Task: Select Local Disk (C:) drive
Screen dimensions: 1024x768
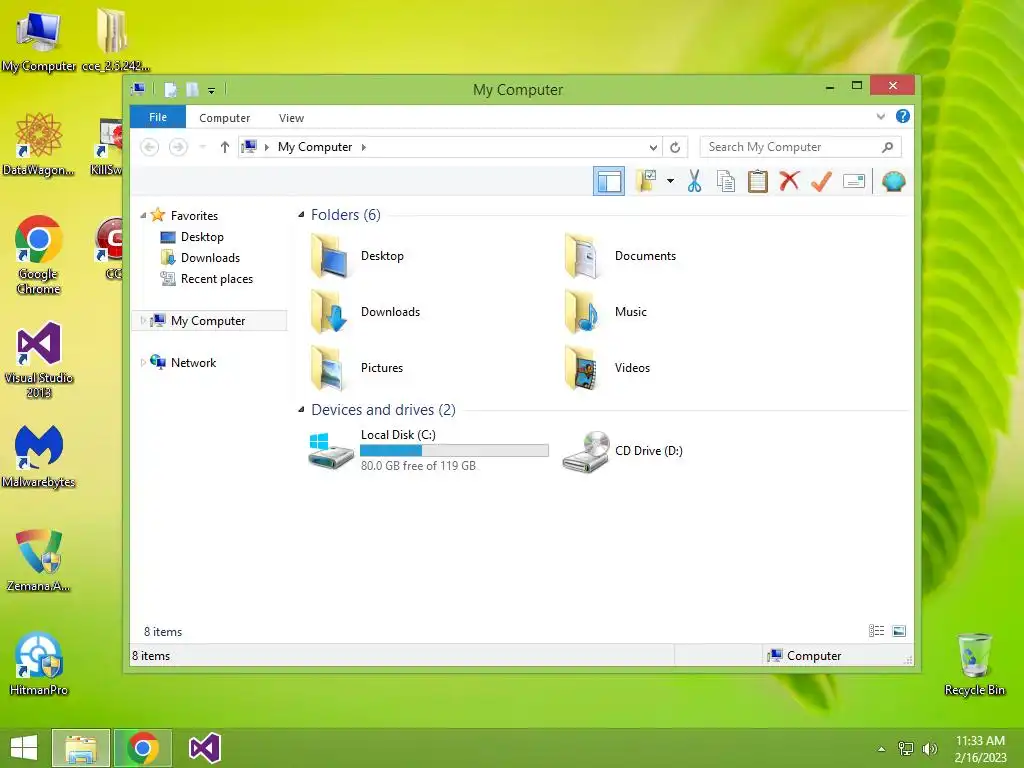Action: click(x=428, y=450)
